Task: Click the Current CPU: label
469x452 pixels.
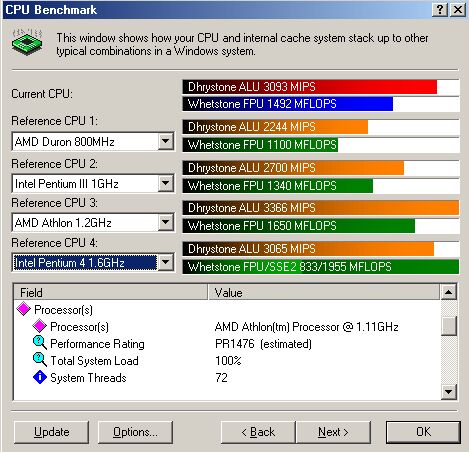Action: tap(42, 94)
